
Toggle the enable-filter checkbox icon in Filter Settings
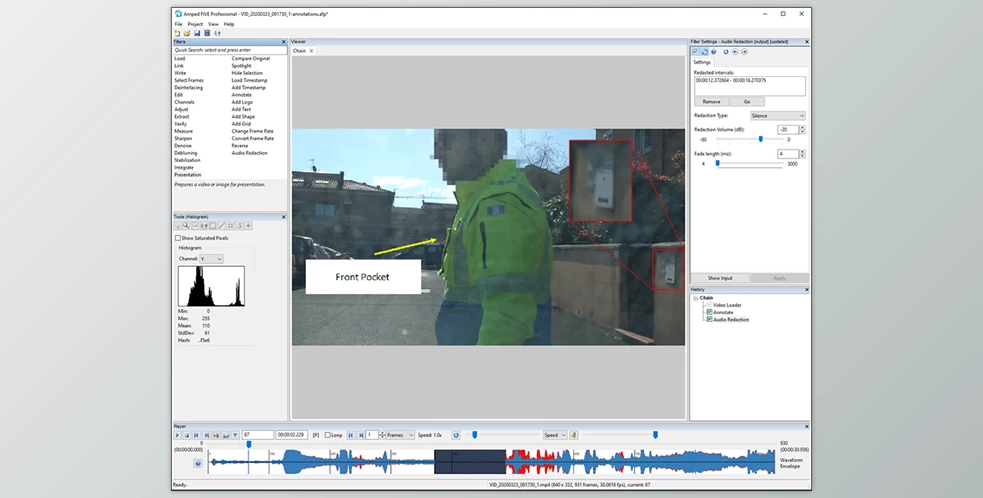(695, 52)
